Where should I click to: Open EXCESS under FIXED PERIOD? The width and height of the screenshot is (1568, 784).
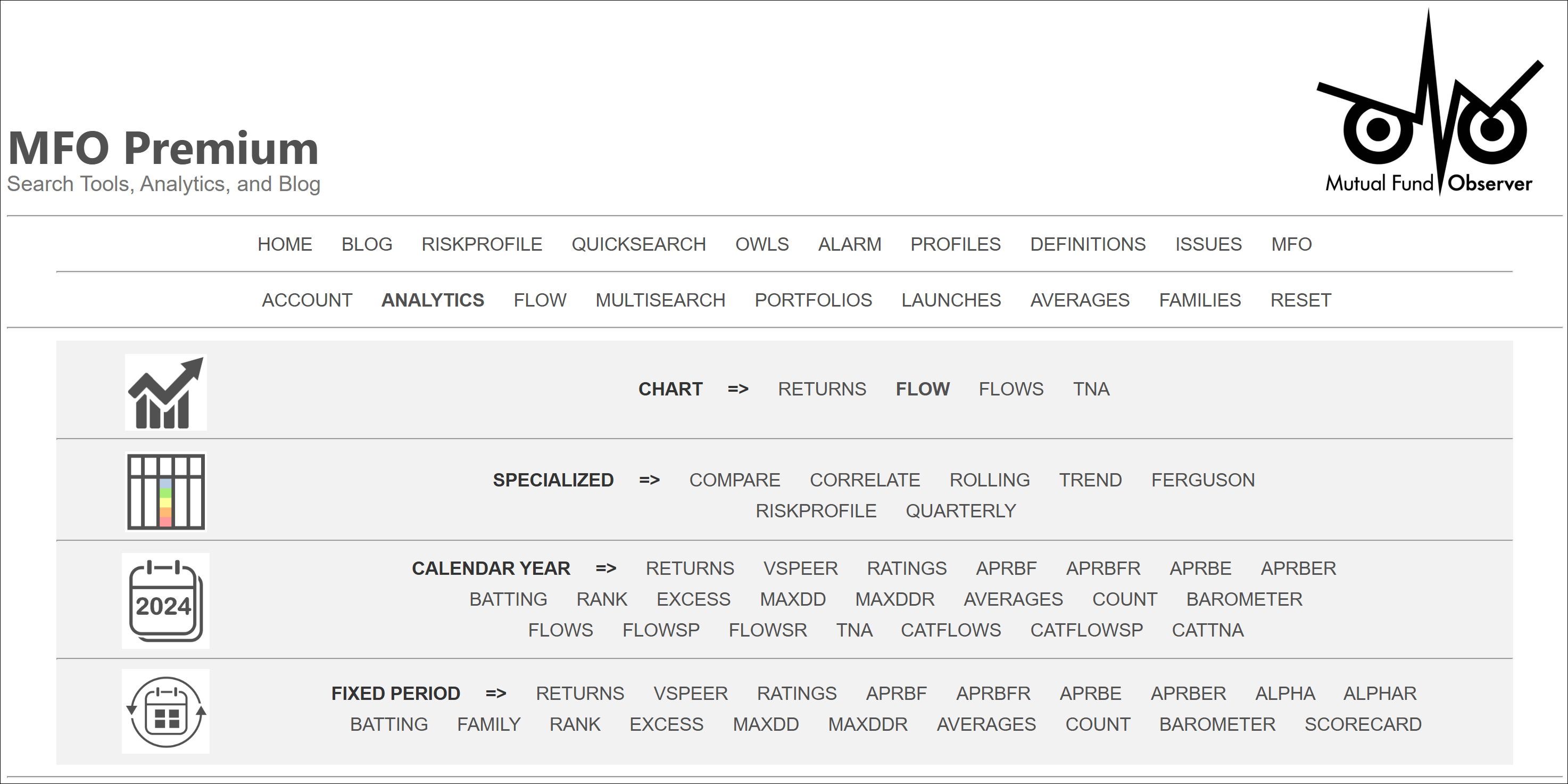[x=667, y=724]
